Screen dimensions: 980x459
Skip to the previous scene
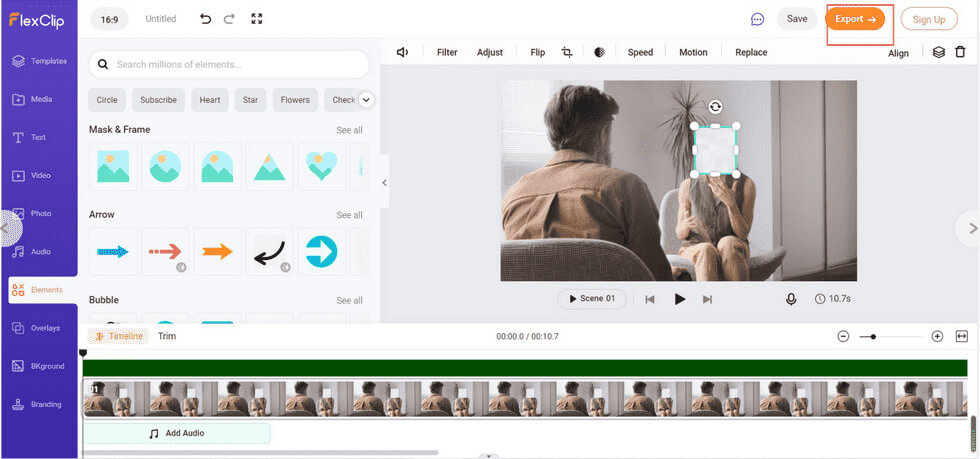[650, 300]
